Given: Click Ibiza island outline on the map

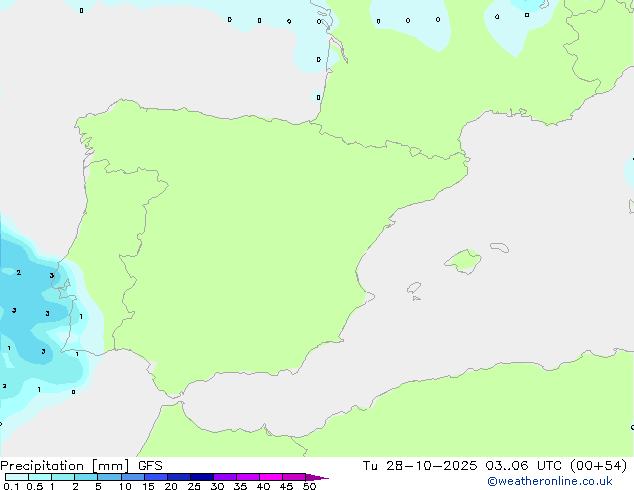Looking at the screenshot, I should [x=414, y=288].
